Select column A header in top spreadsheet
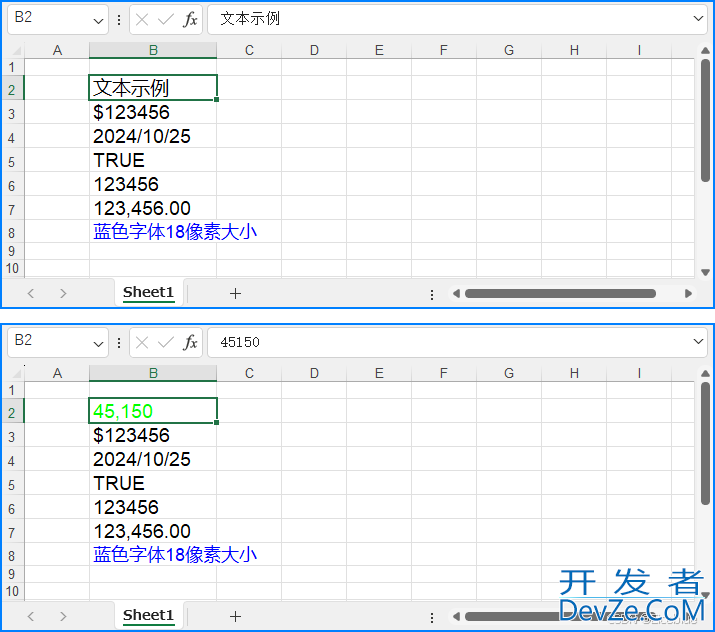Screen dimensions: 715x632 [57, 50]
